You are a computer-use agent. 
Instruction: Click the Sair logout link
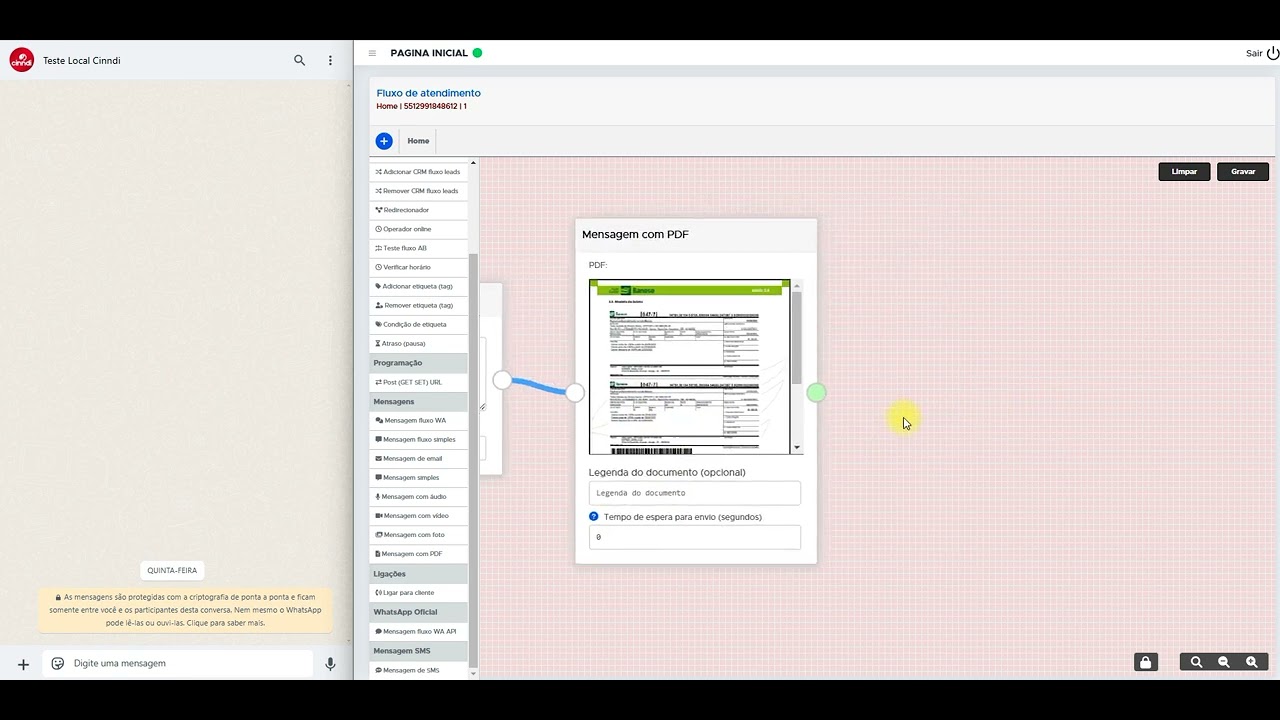click(1254, 54)
